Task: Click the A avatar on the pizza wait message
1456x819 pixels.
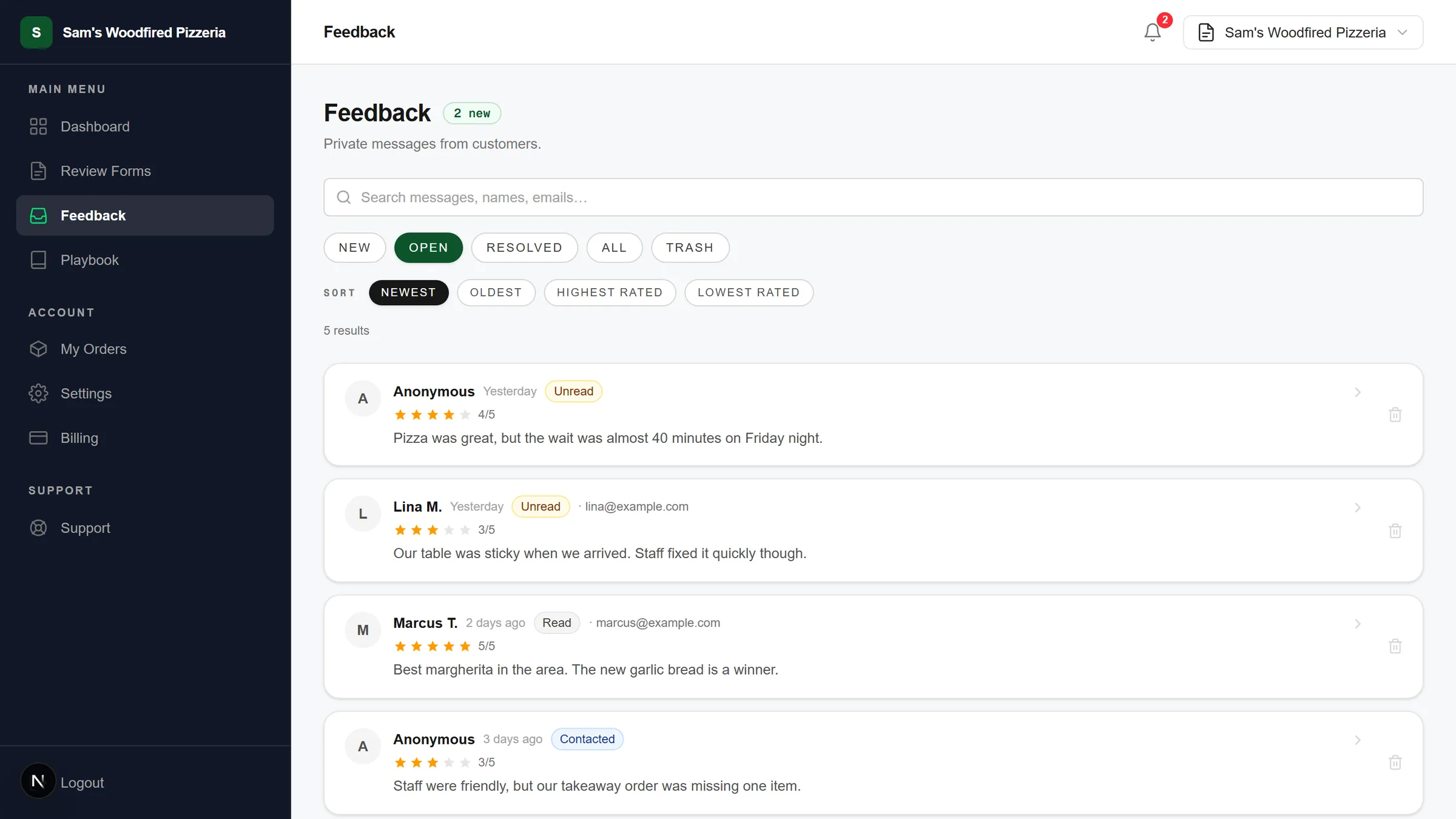Action: (363, 399)
